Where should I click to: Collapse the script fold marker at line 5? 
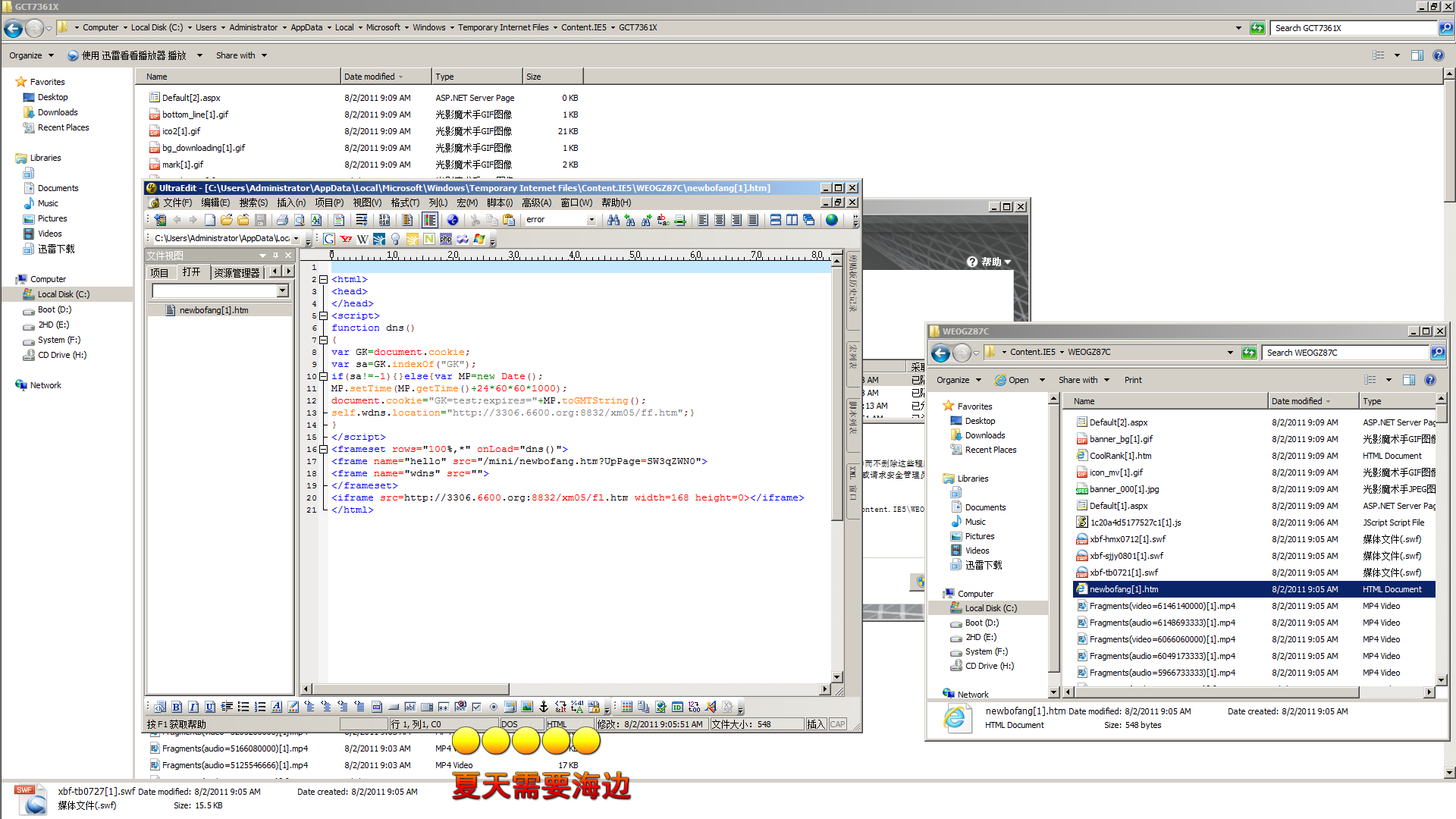323,315
